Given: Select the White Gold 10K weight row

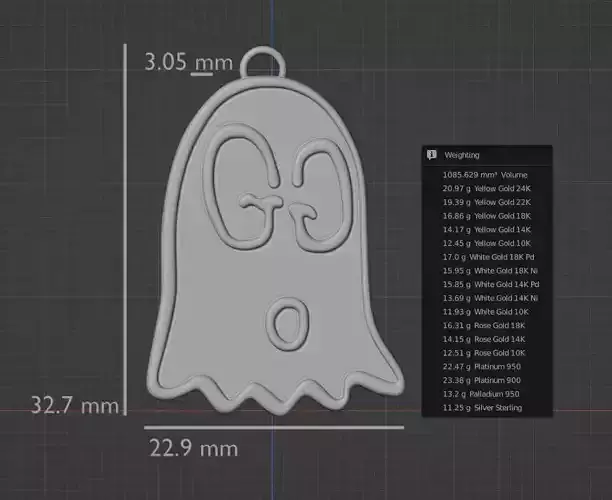Looking at the screenshot, I should point(486,312).
